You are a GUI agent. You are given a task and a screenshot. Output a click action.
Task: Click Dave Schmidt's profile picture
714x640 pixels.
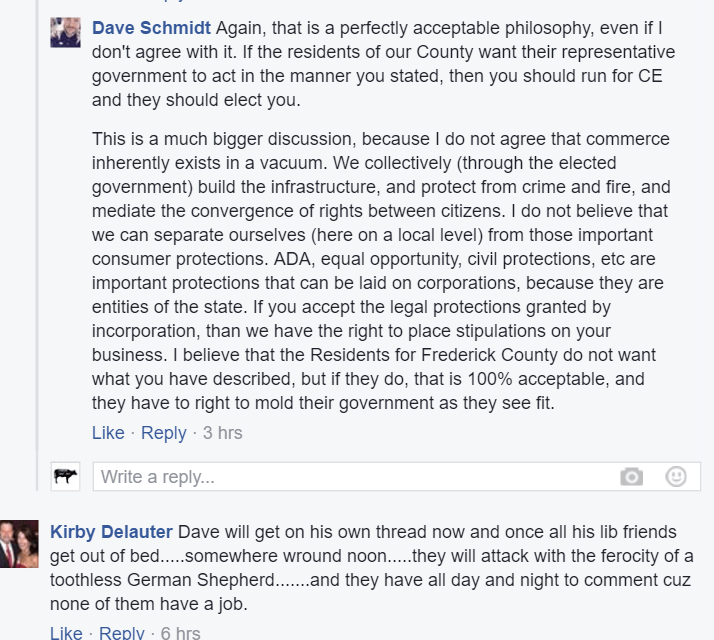click(66, 32)
